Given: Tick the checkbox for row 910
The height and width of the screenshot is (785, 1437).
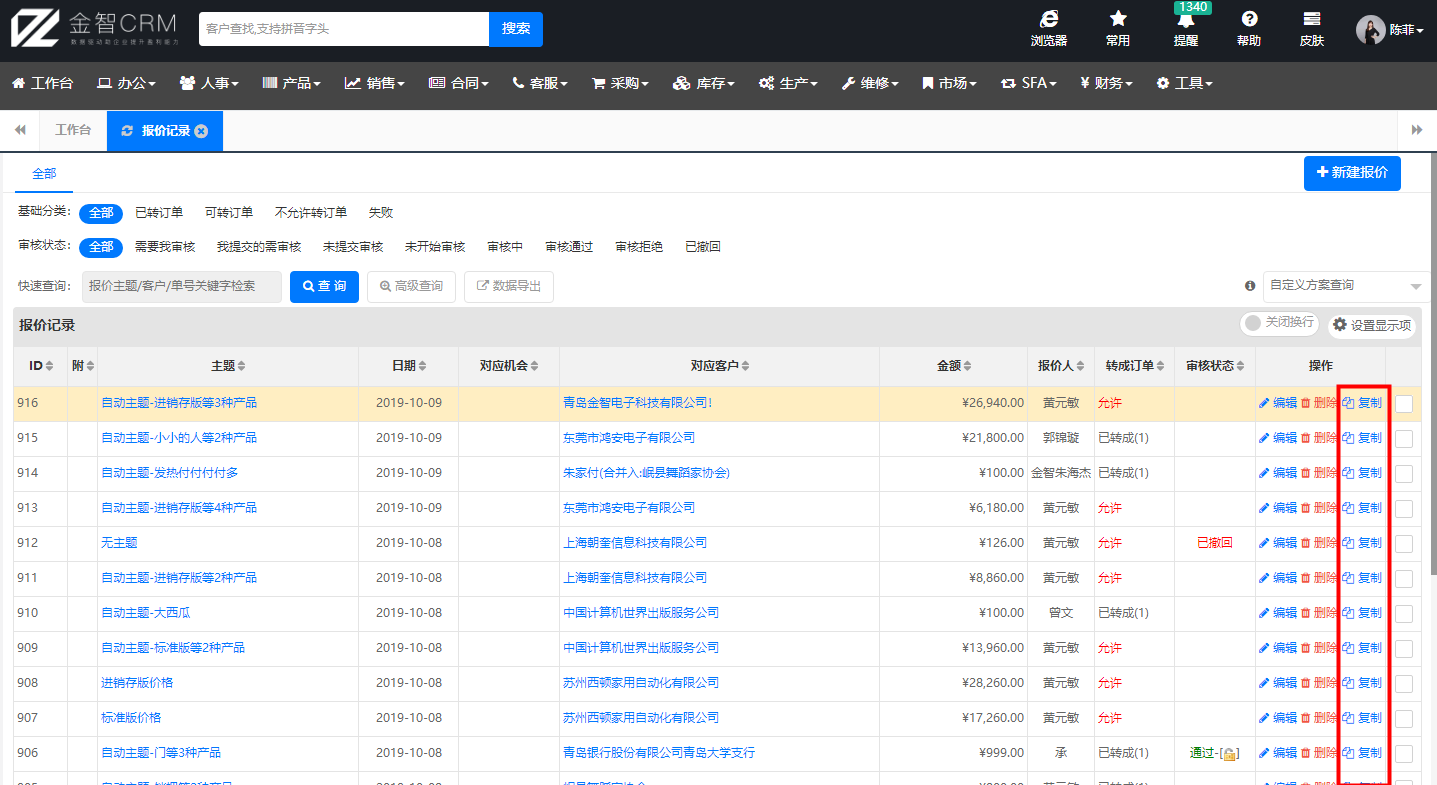Looking at the screenshot, I should (x=1404, y=614).
